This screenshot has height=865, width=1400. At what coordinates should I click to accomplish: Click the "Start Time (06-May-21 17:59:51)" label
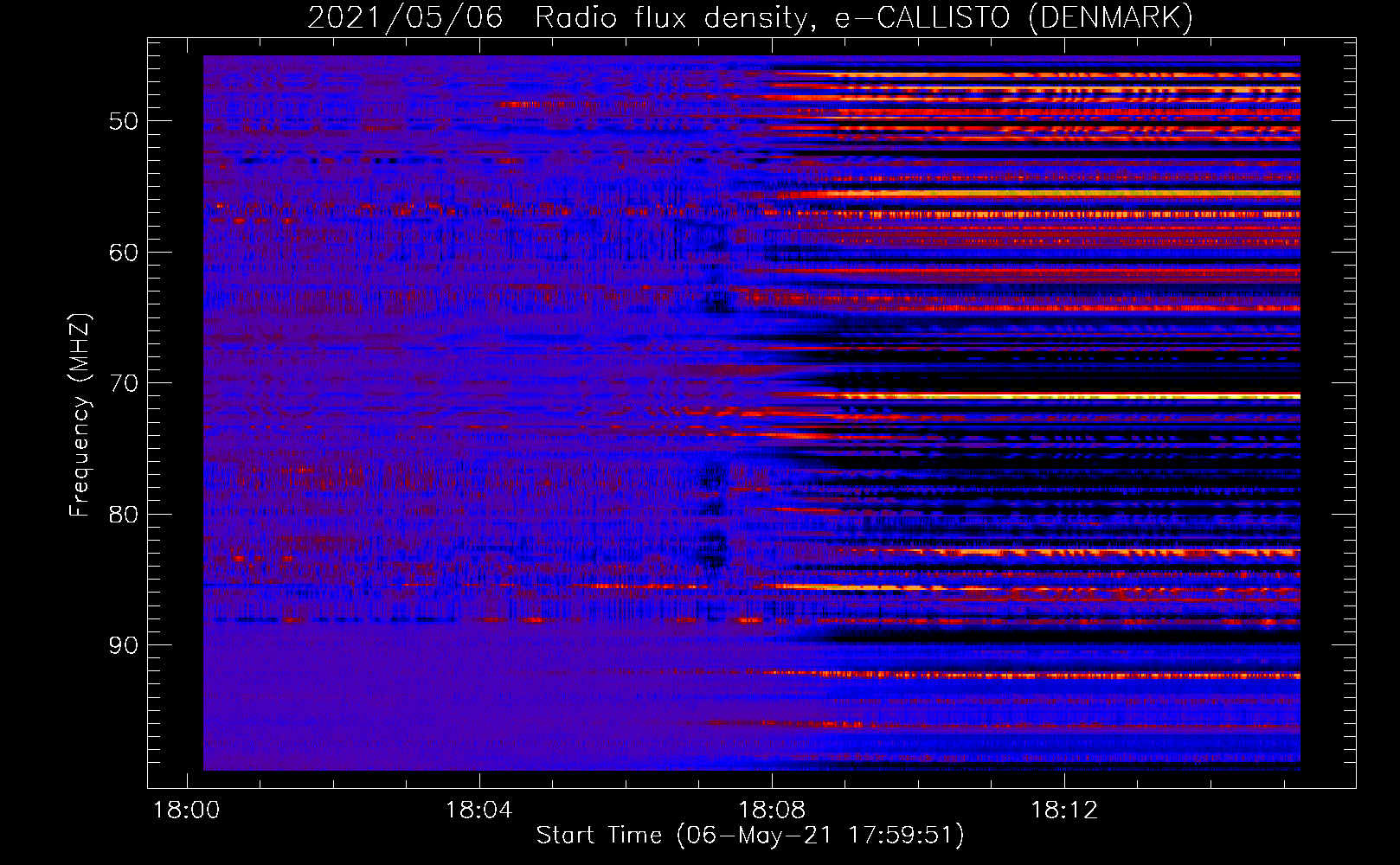(750, 836)
